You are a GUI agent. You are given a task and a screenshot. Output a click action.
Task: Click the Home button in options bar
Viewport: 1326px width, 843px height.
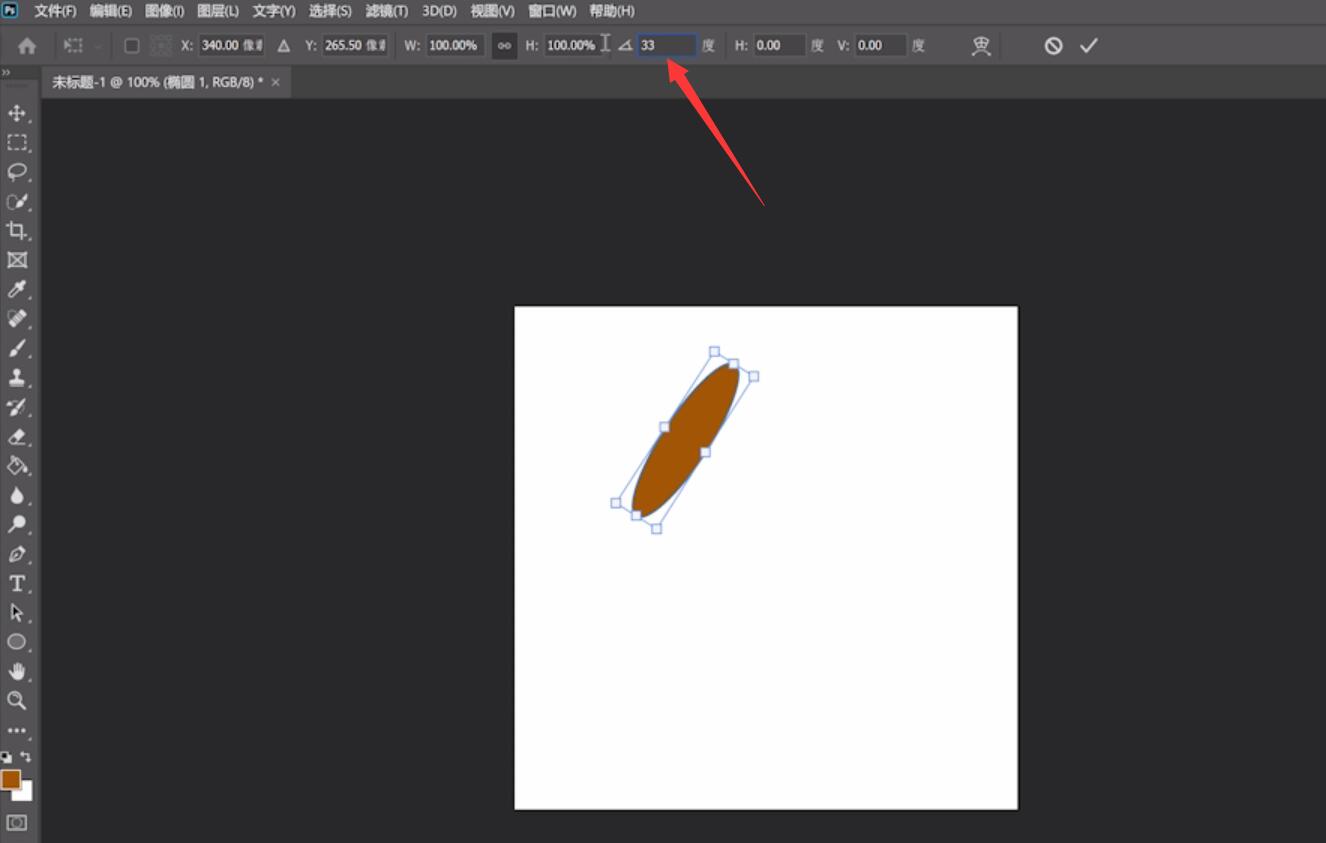[27, 46]
